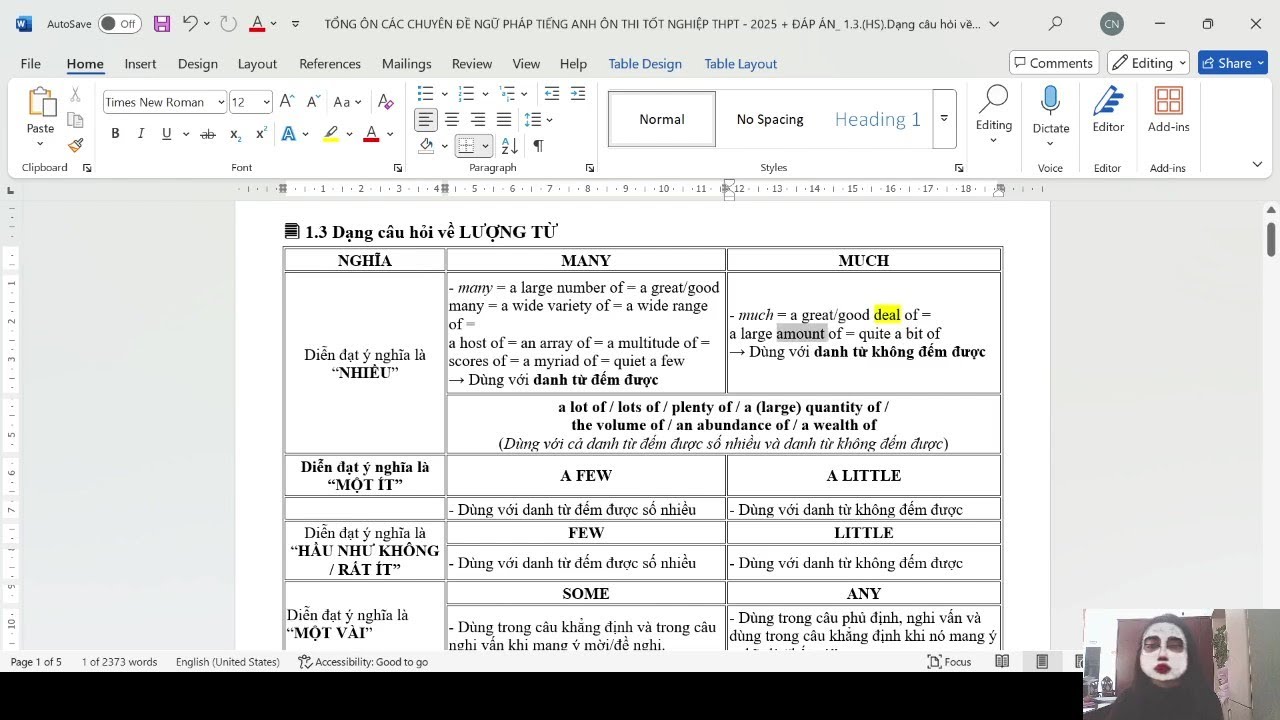
Task: Click the Focus mode icon in status bar
Action: pos(950,662)
